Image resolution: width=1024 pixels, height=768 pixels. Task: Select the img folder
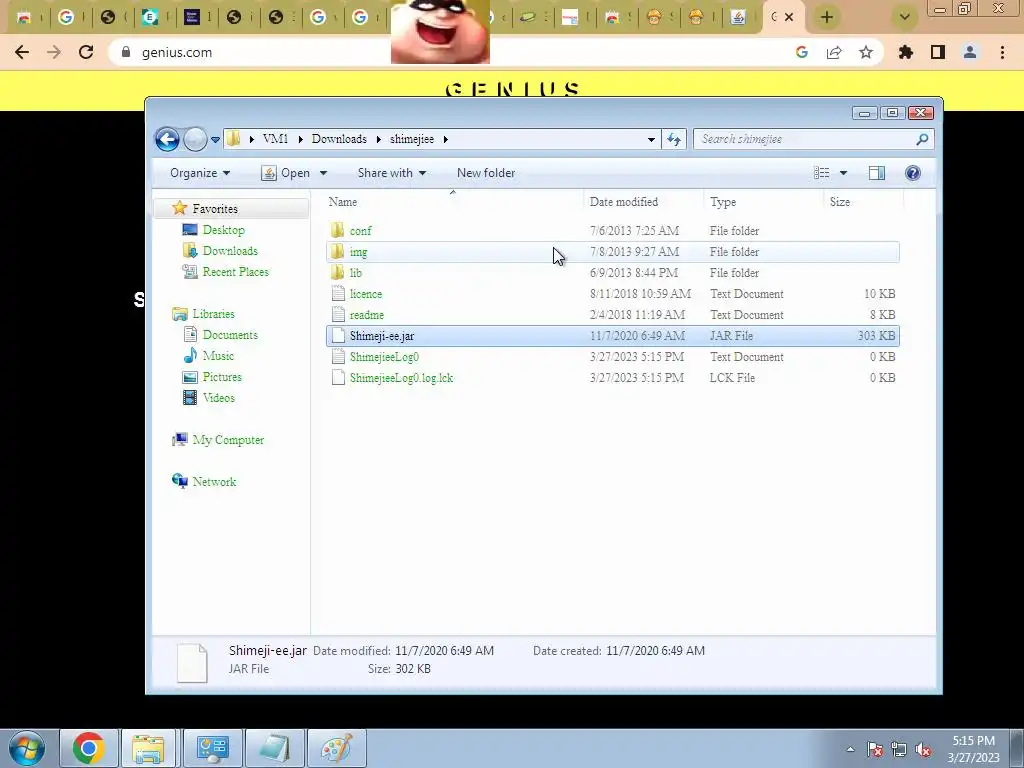tap(612, 252)
